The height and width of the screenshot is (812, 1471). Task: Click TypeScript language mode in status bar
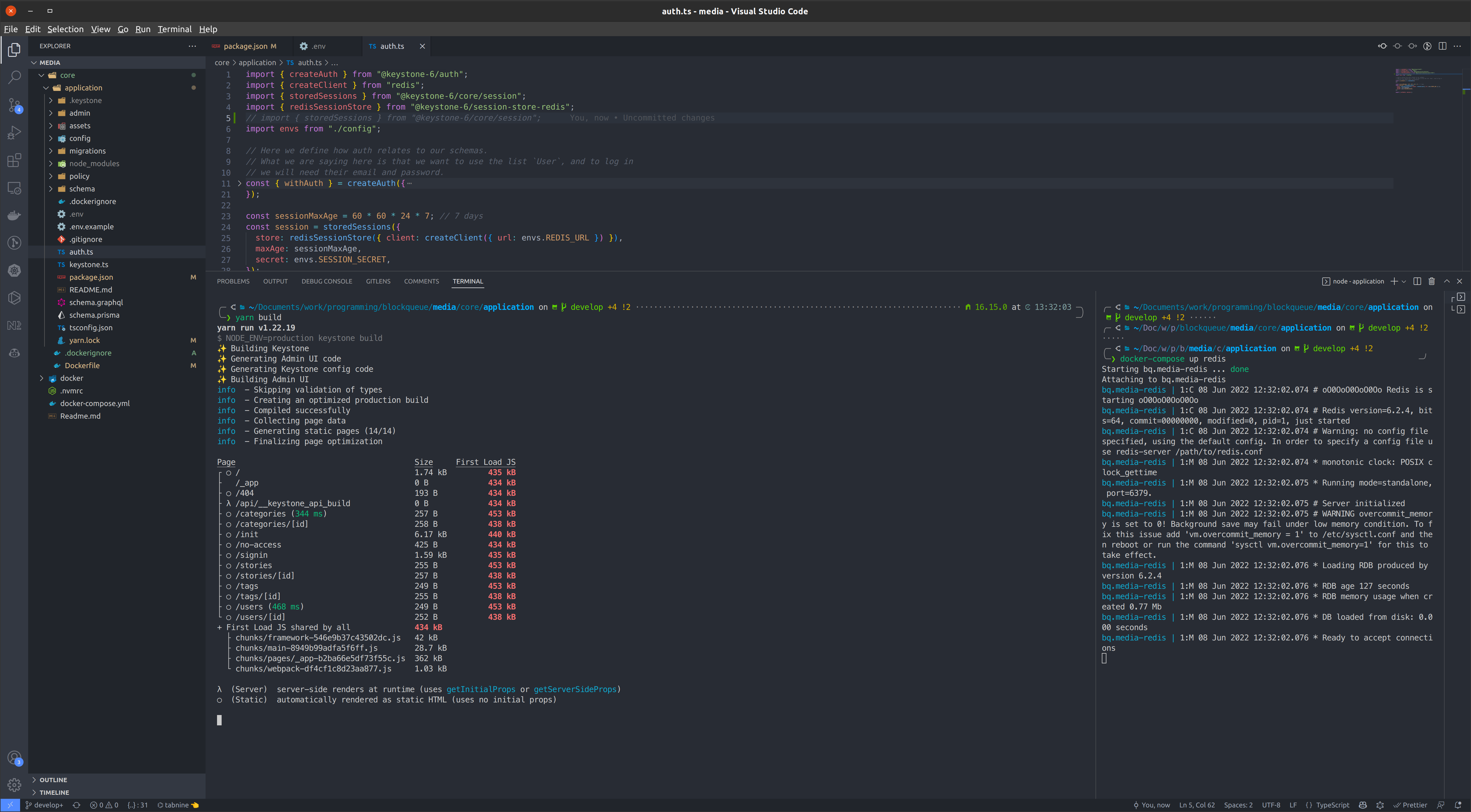click(x=1332, y=805)
